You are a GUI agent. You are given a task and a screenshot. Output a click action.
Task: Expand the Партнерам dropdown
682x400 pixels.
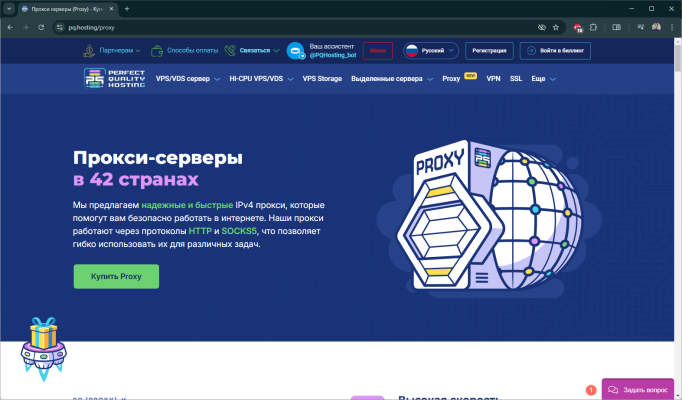click(x=109, y=50)
